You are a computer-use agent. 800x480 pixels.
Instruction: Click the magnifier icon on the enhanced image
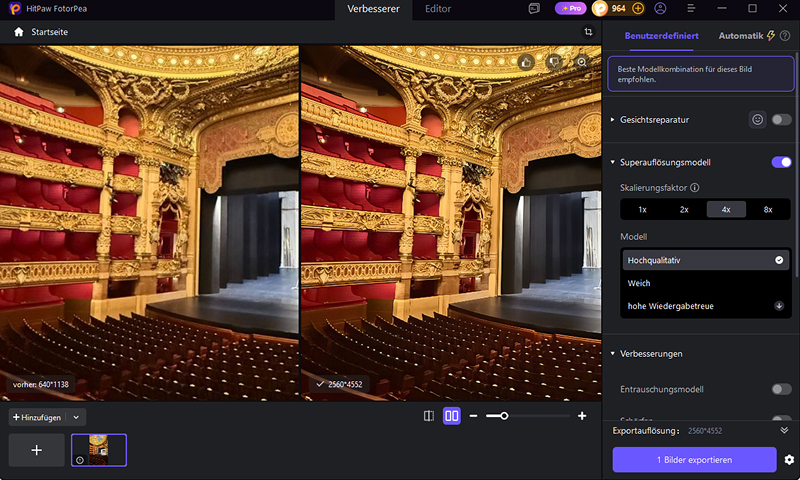click(x=582, y=62)
